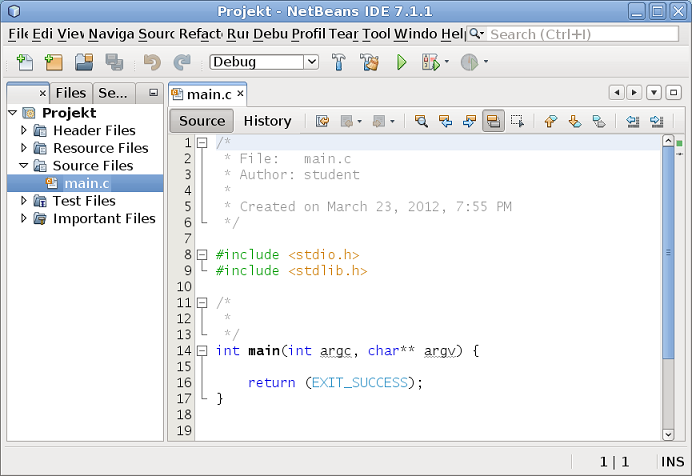Click the Toggle Bookmark icon
This screenshot has height=476, width=692.
[x=599, y=121]
